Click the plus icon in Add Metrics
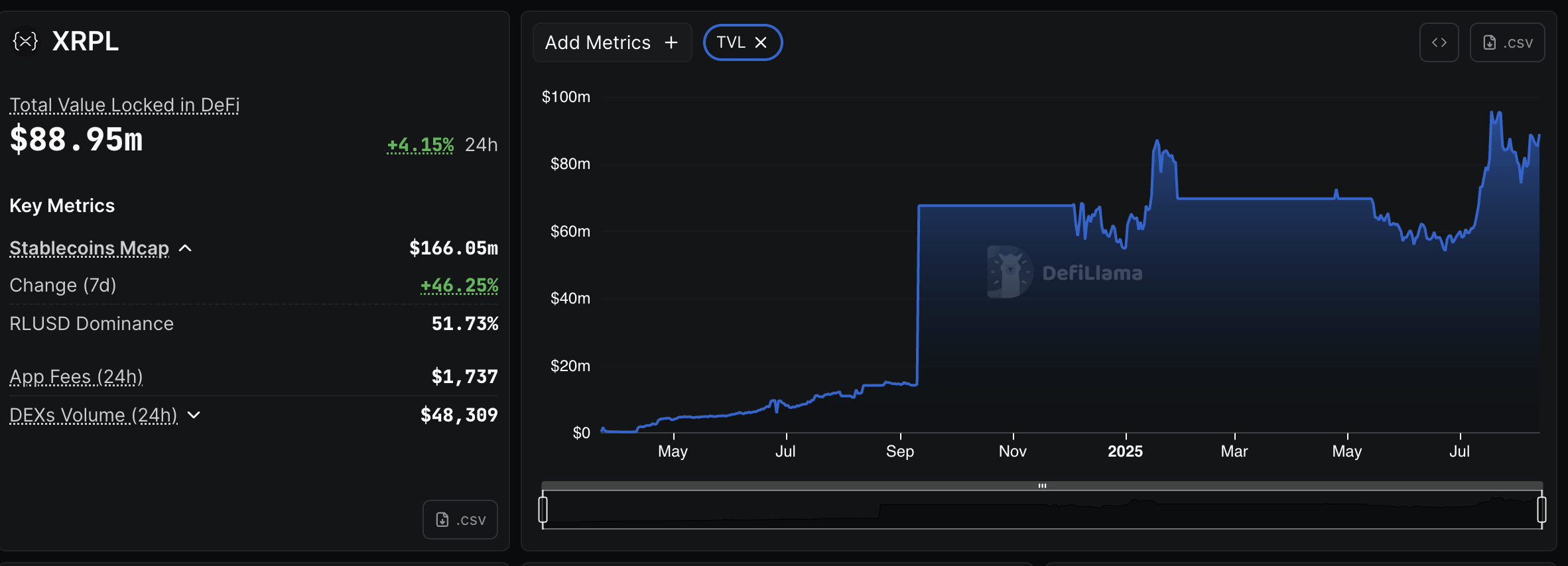The width and height of the screenshot is (1568, 566). [x=671, y=42]
